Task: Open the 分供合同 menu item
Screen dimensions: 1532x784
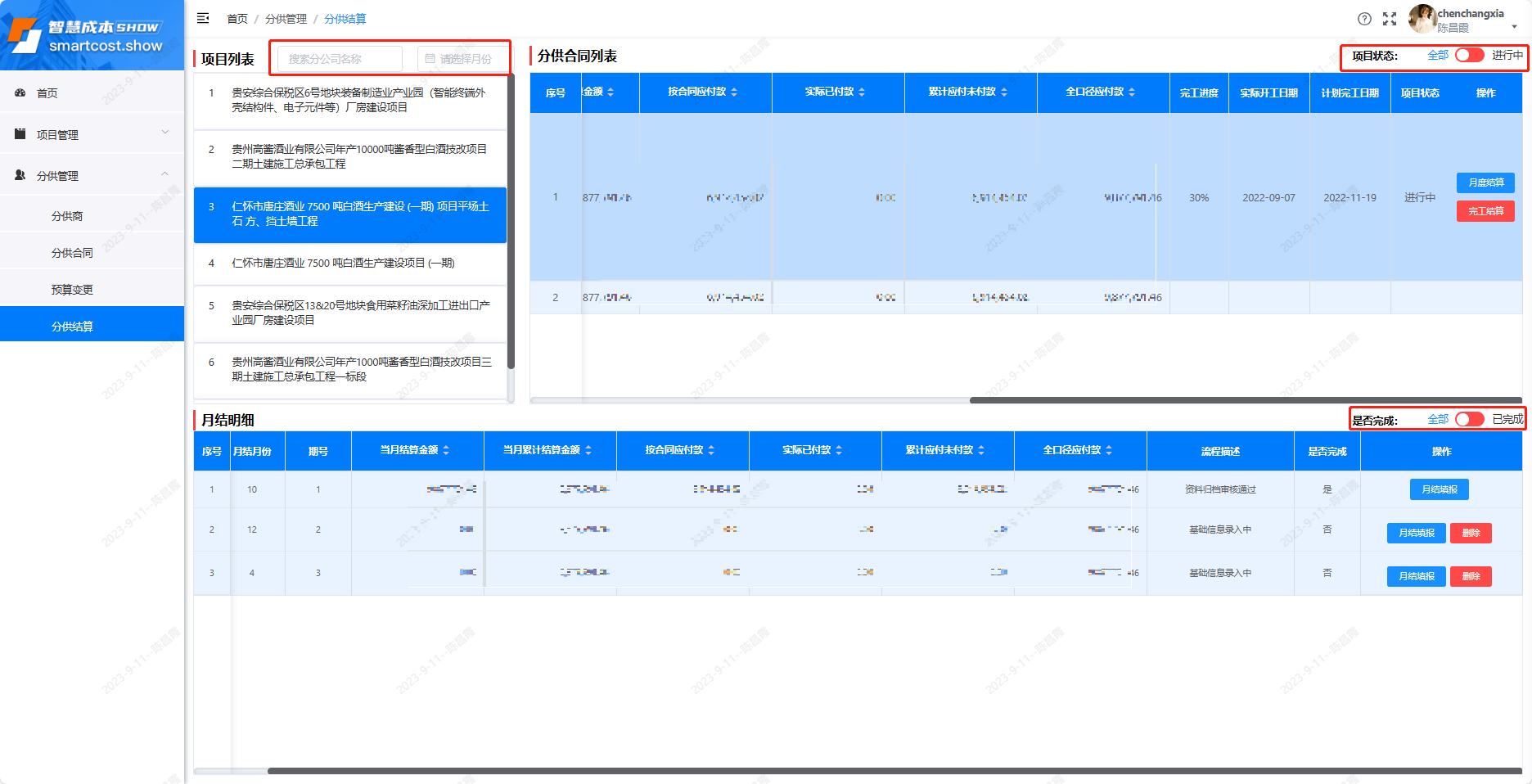Action: [x=72, y=253]
